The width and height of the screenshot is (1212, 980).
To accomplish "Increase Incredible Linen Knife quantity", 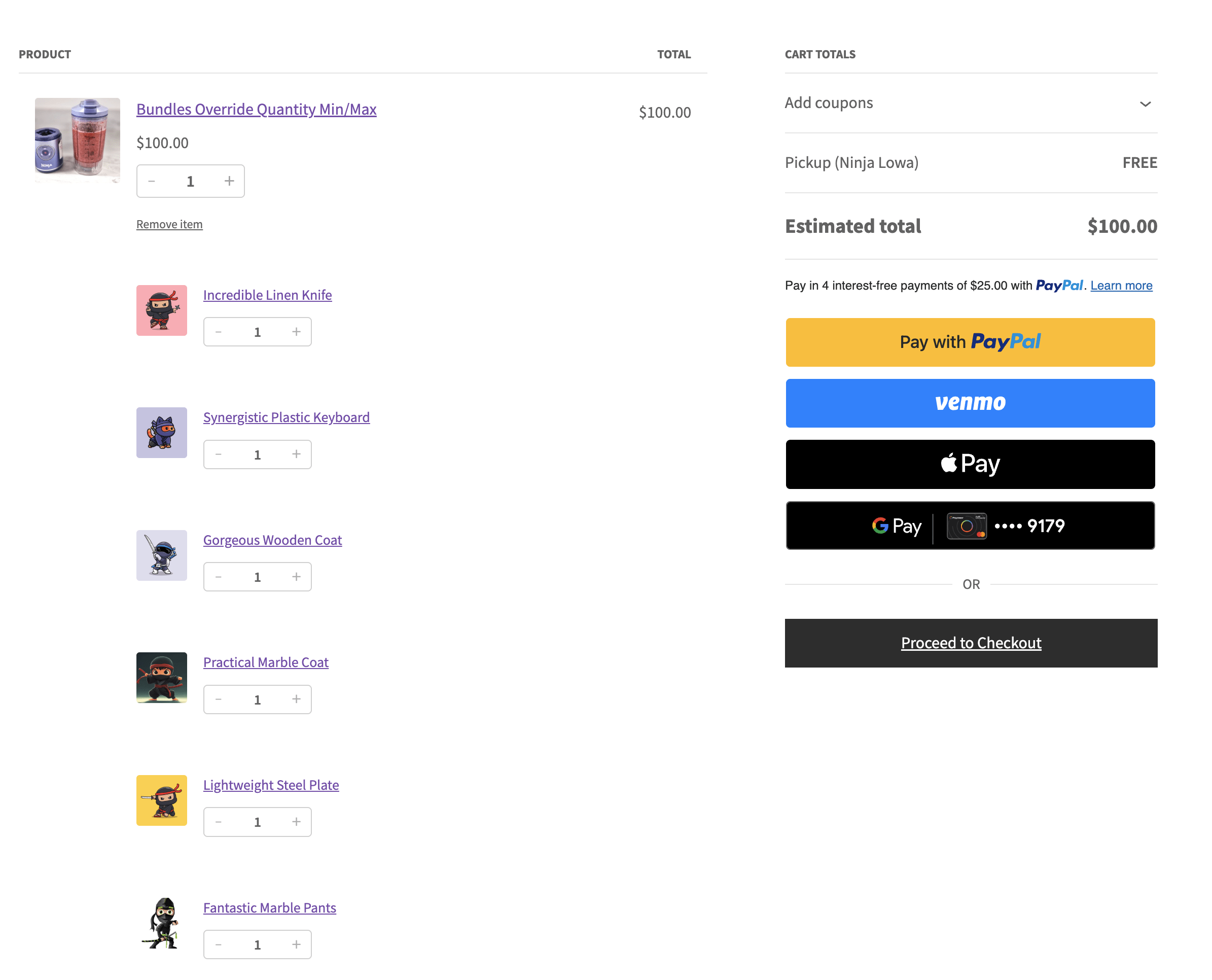I will (x=296, y=332).
